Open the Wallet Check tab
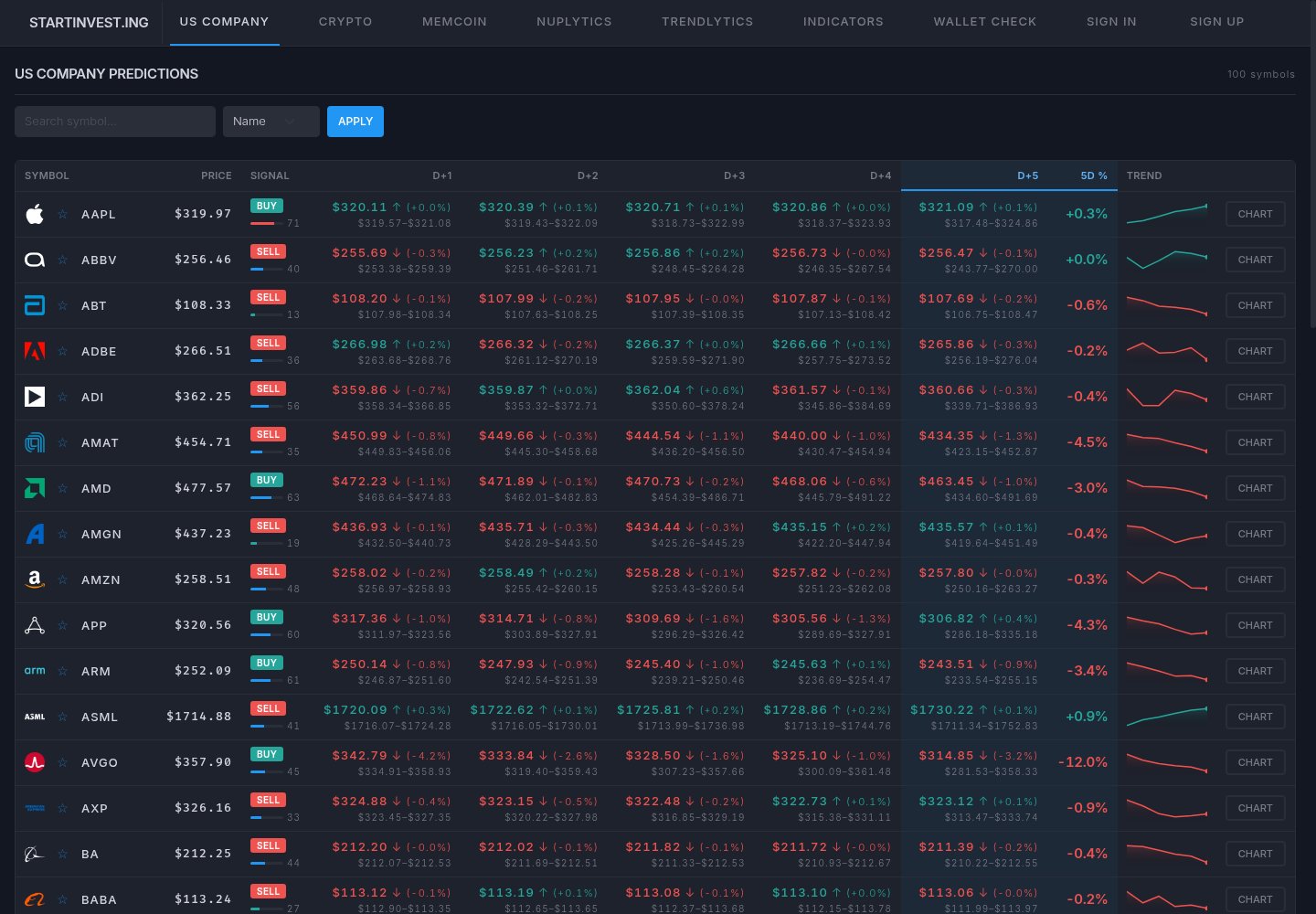This screenshot has height=914, width=1316. click(985, 22)
